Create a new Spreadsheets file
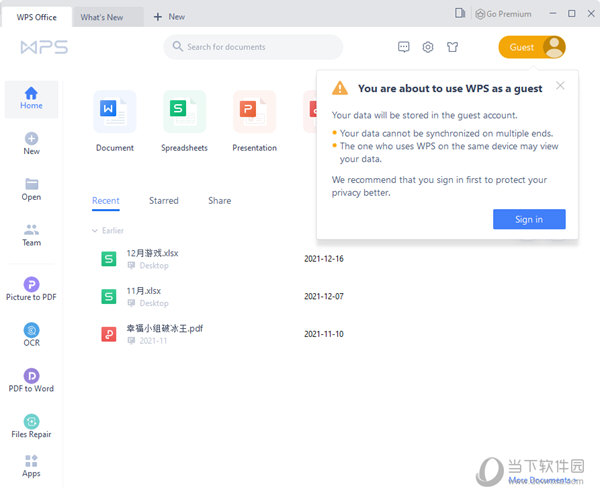The width and height of the screenshot is (600, 501). coord(184,122)
